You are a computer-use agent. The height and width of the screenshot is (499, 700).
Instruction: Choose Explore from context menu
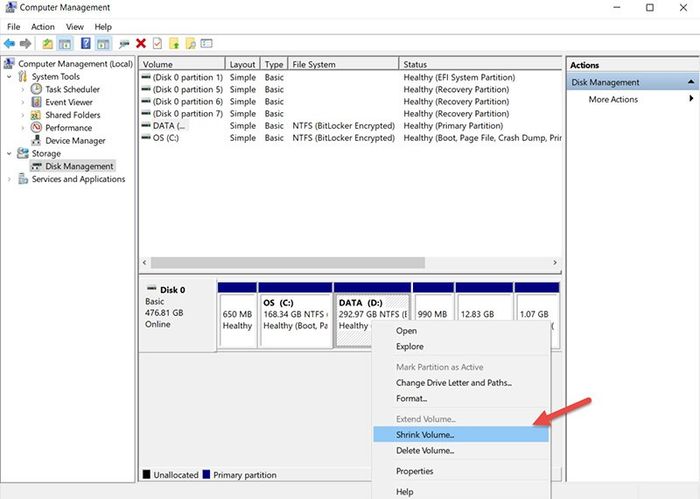pos(461,346)
